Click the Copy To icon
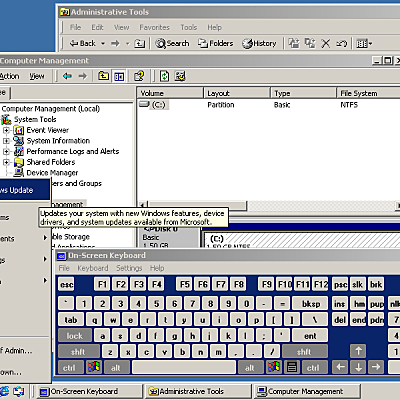 point(310,43)
